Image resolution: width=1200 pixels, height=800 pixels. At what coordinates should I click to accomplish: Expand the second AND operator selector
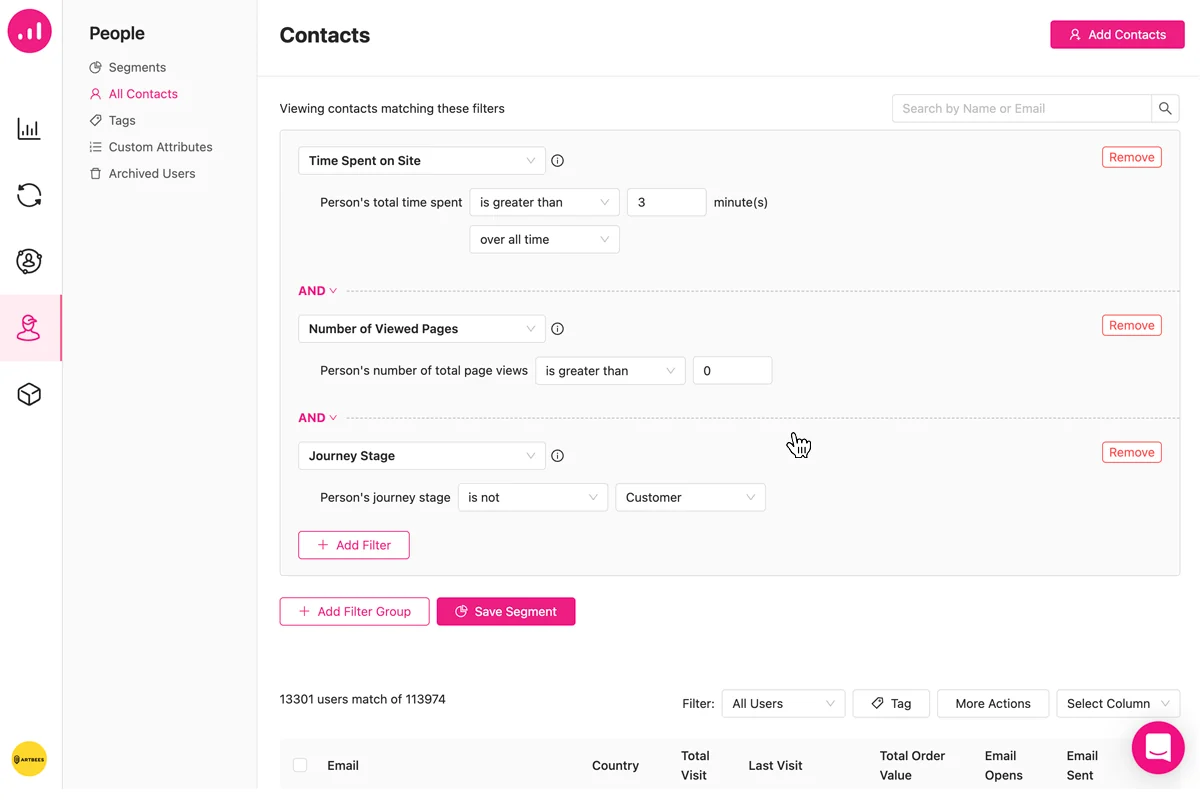tap(318, 418)
